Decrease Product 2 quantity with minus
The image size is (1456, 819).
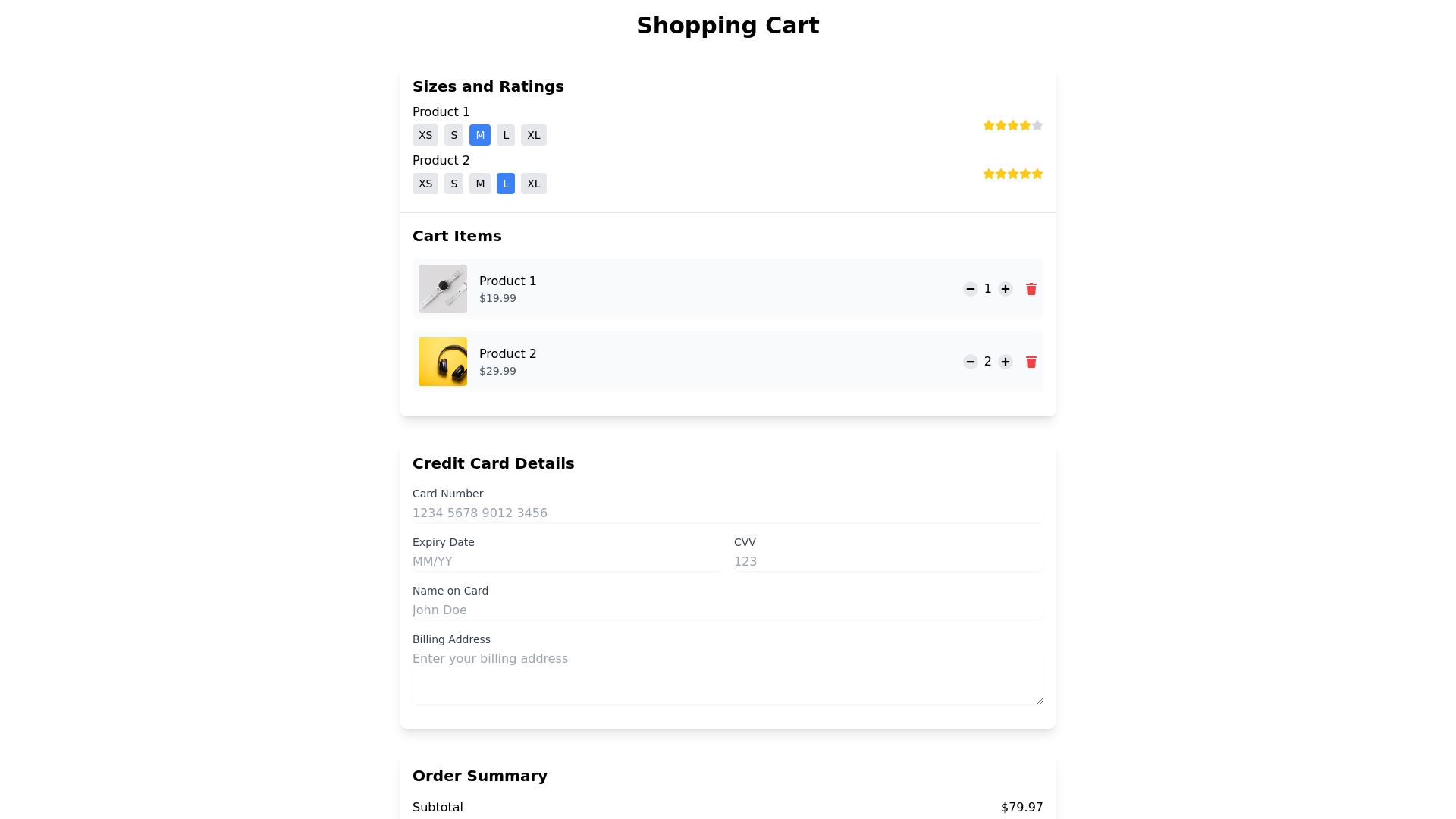tap(970, 362)
